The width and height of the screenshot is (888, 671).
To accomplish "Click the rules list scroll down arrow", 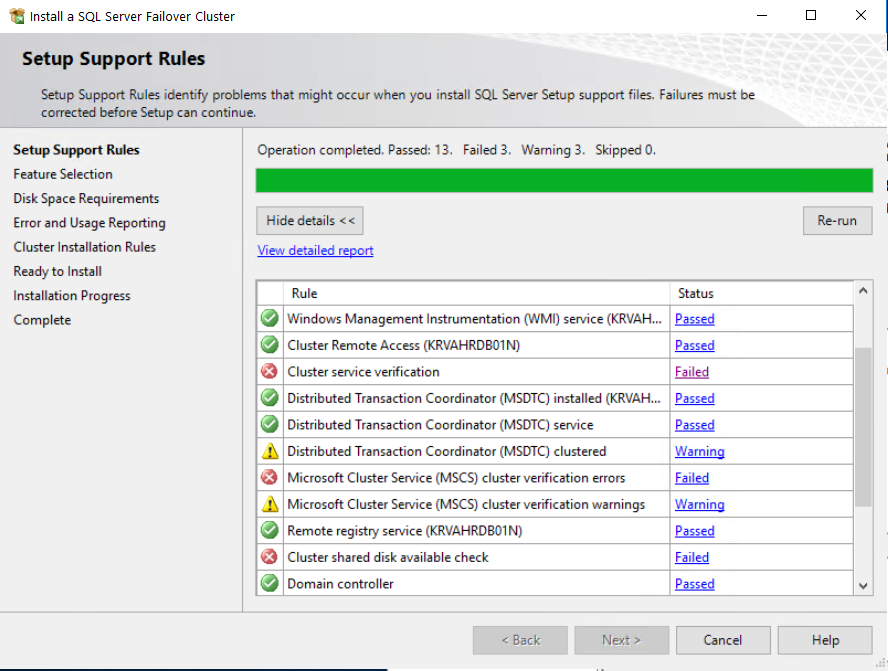I will point(863,586).
